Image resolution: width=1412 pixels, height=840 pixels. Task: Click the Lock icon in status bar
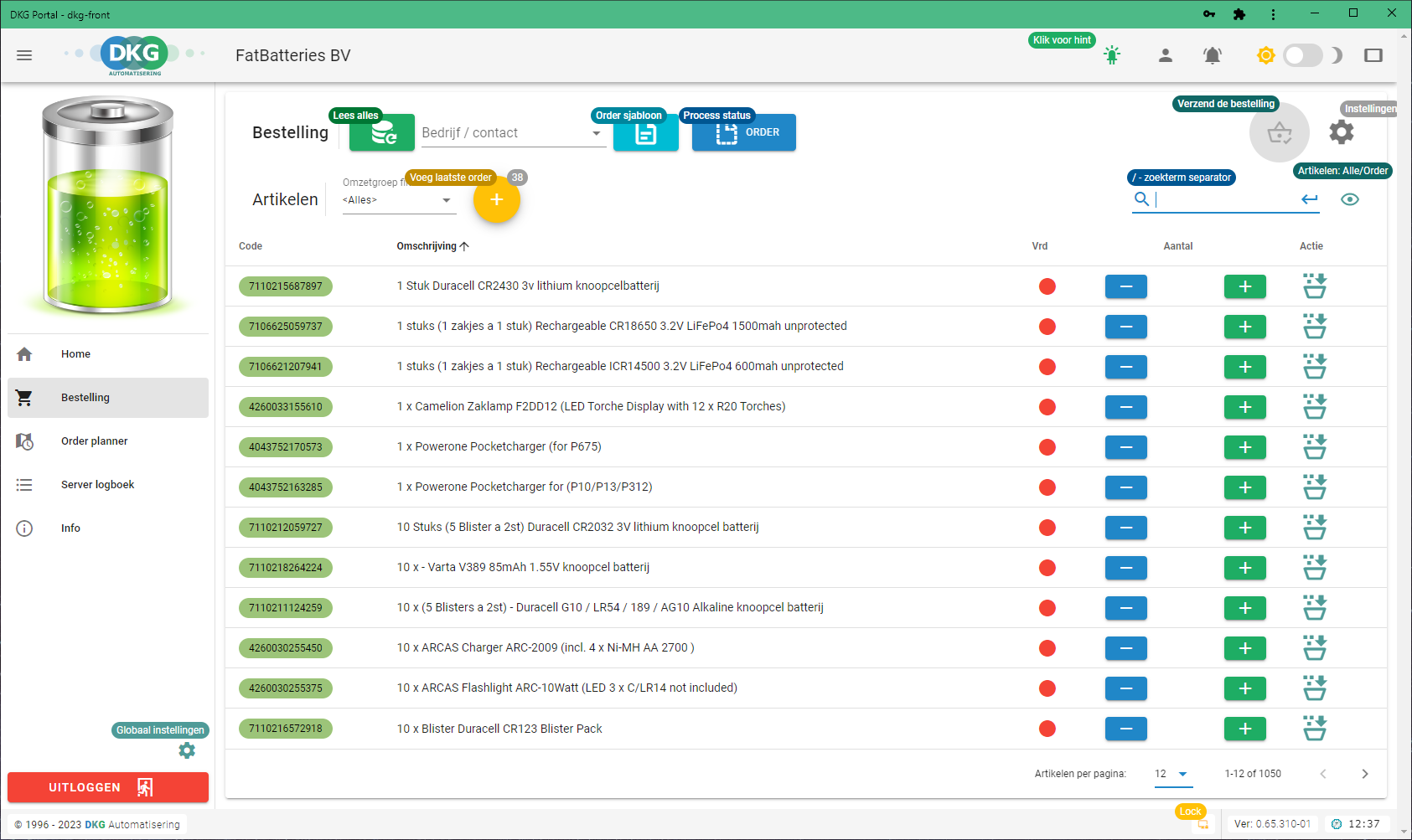point(1203,824)
